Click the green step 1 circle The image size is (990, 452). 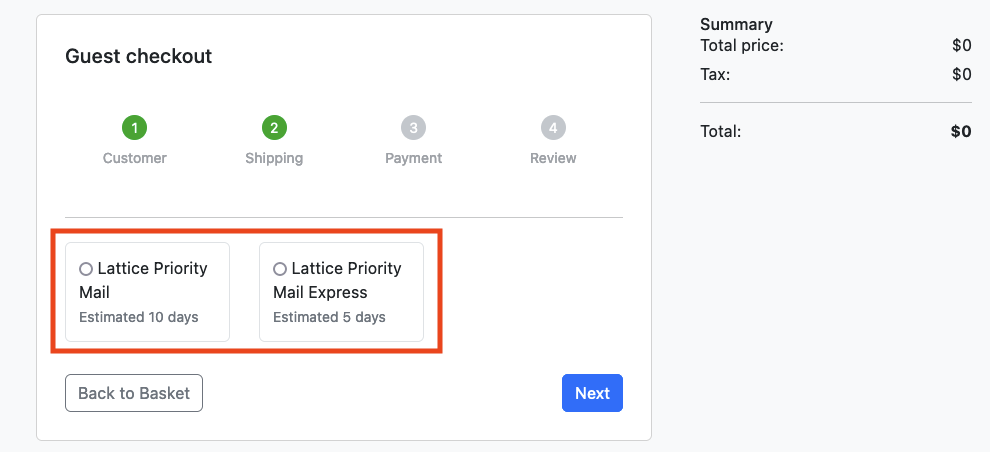click(x=134, y=128)
